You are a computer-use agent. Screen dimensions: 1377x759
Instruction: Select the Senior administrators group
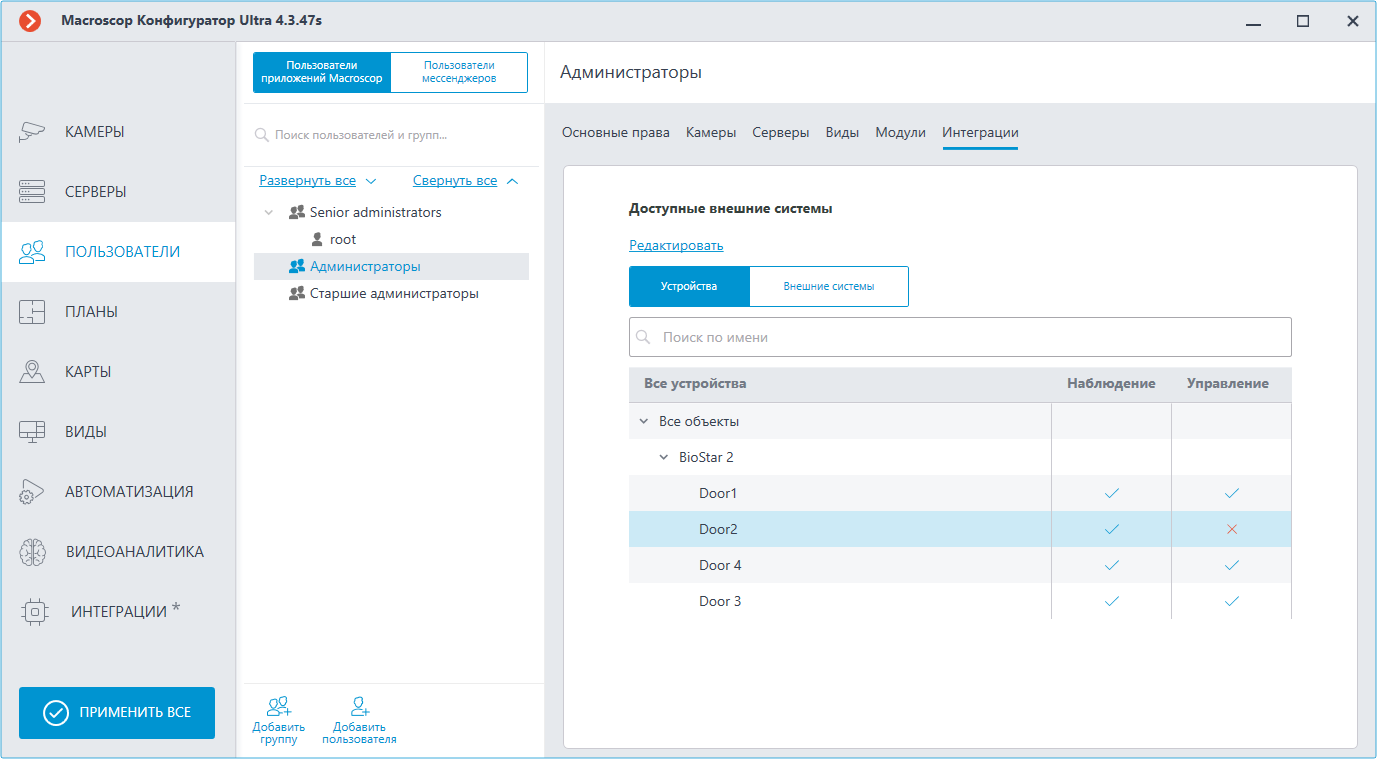point(376,213)
